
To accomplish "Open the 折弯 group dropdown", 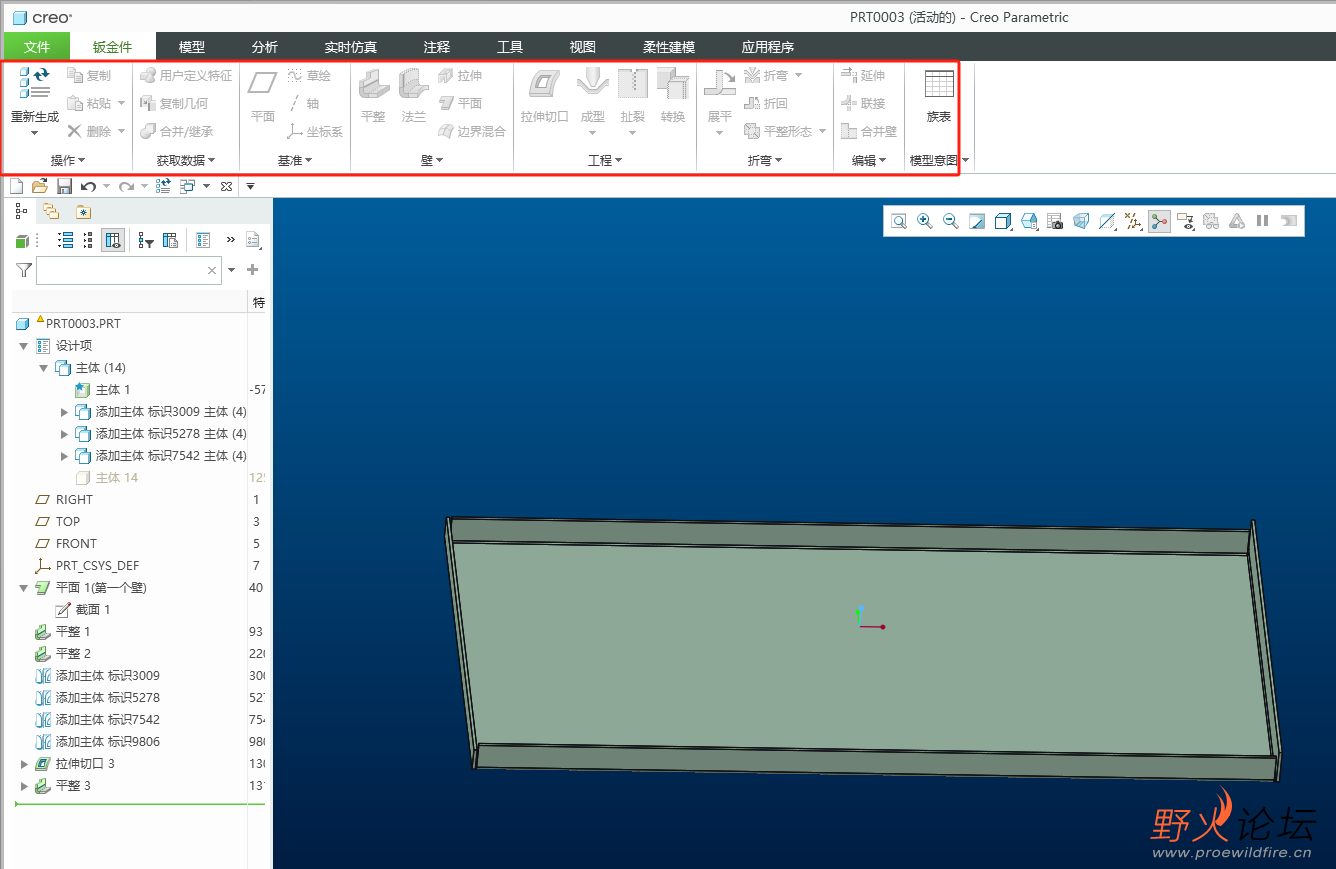I will point(765,160).
